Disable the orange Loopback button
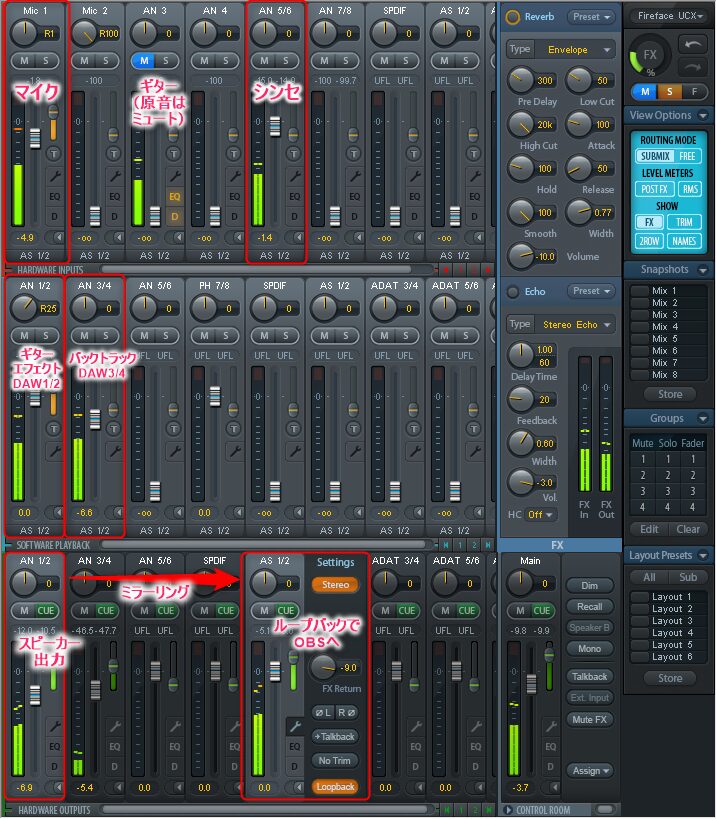This screenshot has height=819, width=717. coord(335,787)
